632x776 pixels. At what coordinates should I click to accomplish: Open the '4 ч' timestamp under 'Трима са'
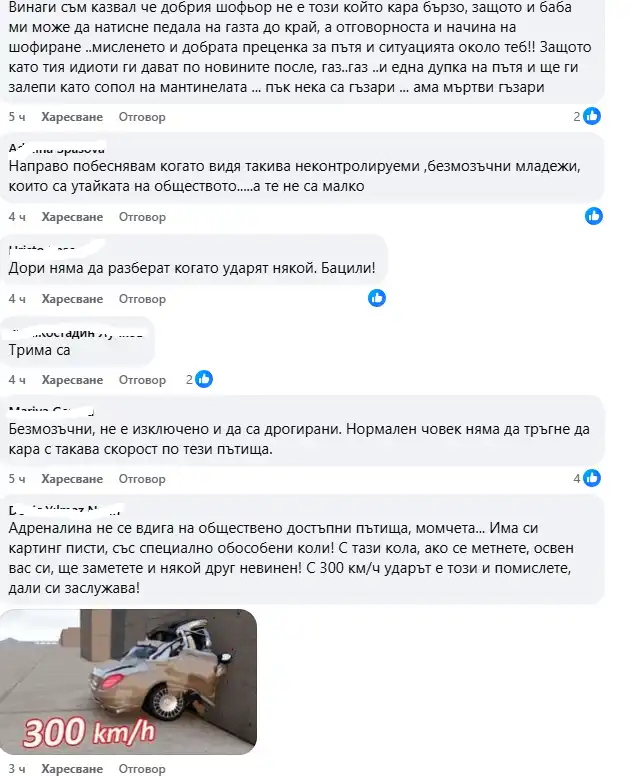pyautogui.click(x=17, y=380)
